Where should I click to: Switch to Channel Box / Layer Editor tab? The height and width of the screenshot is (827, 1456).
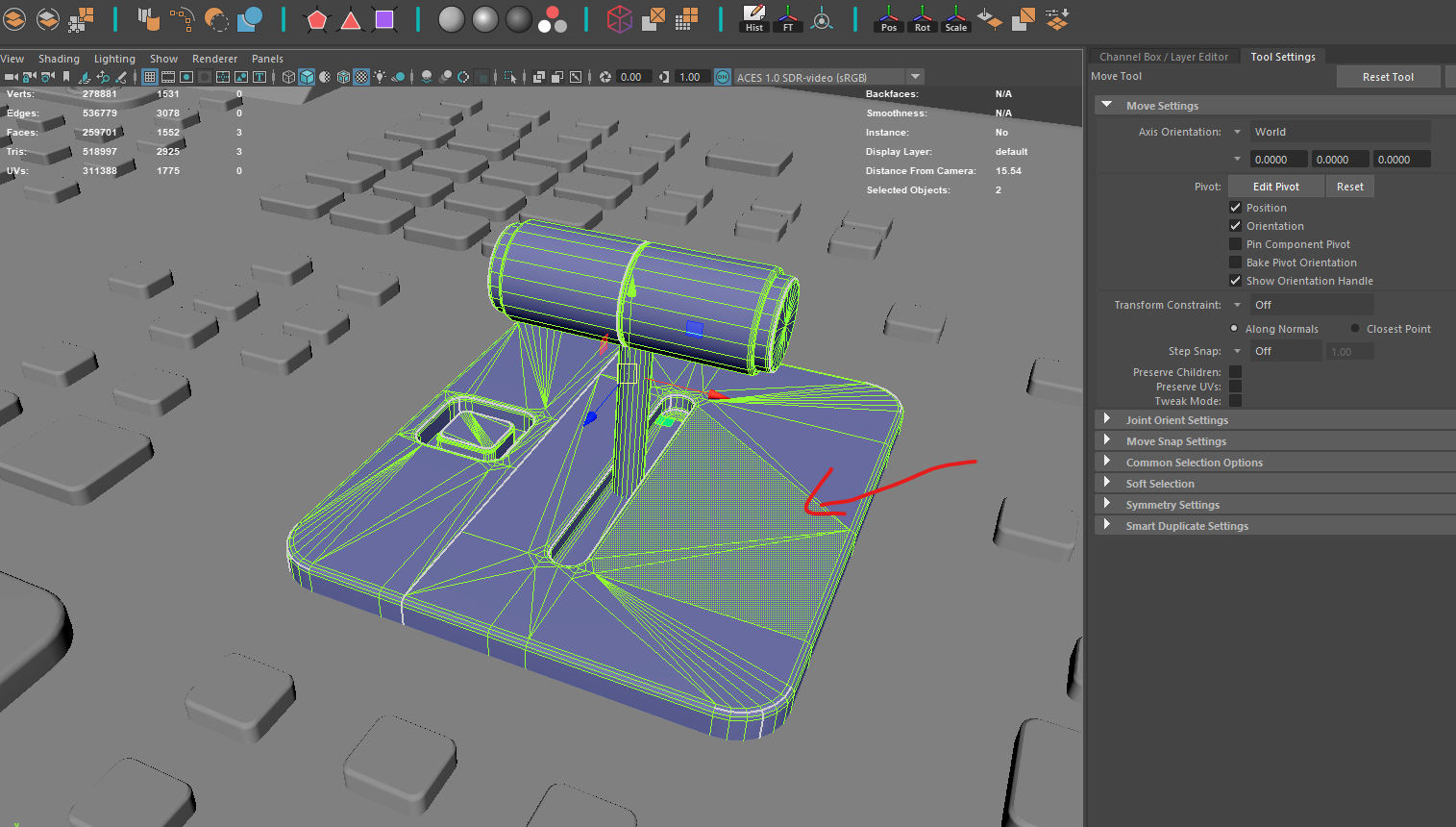tap(1163, 57)
